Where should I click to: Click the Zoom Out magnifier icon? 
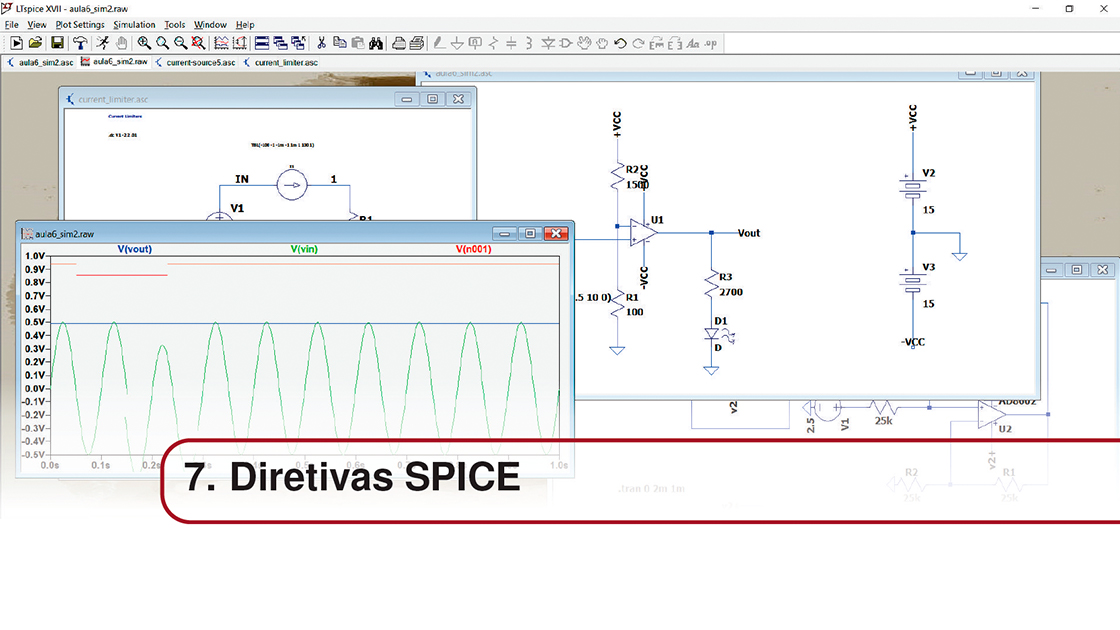click(x=181, y=44)
